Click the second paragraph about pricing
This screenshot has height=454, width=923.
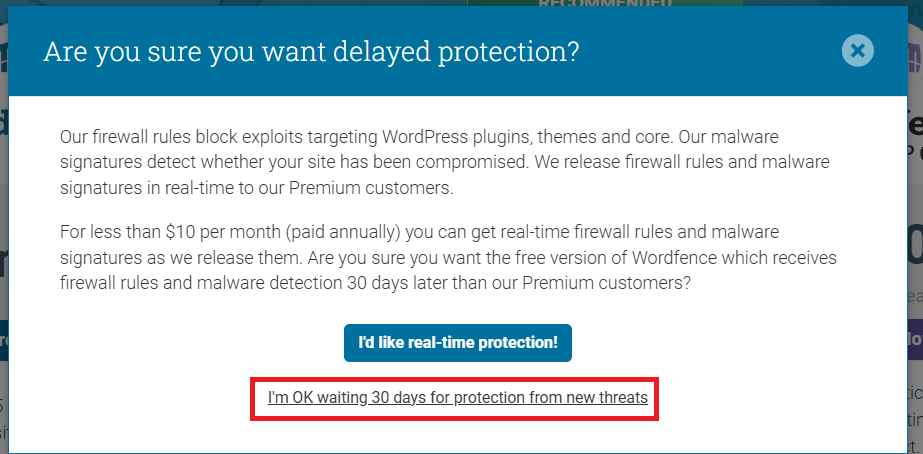[448, 257]
